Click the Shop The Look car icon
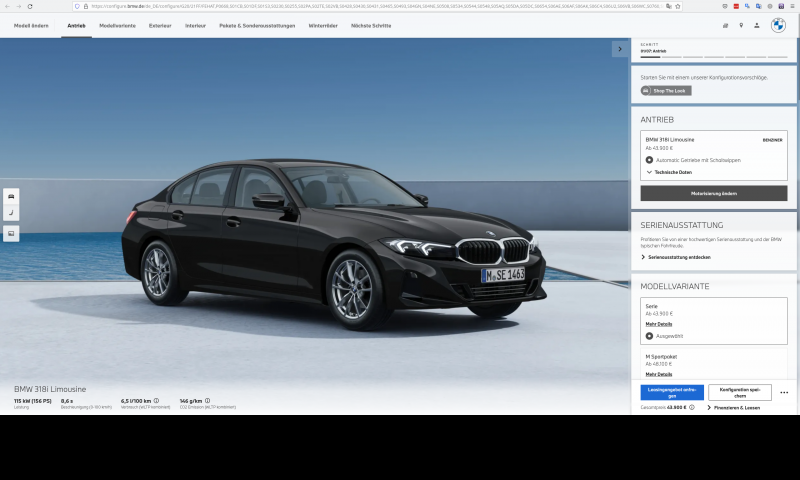The image size is (800, 480). tap(645, 91)
